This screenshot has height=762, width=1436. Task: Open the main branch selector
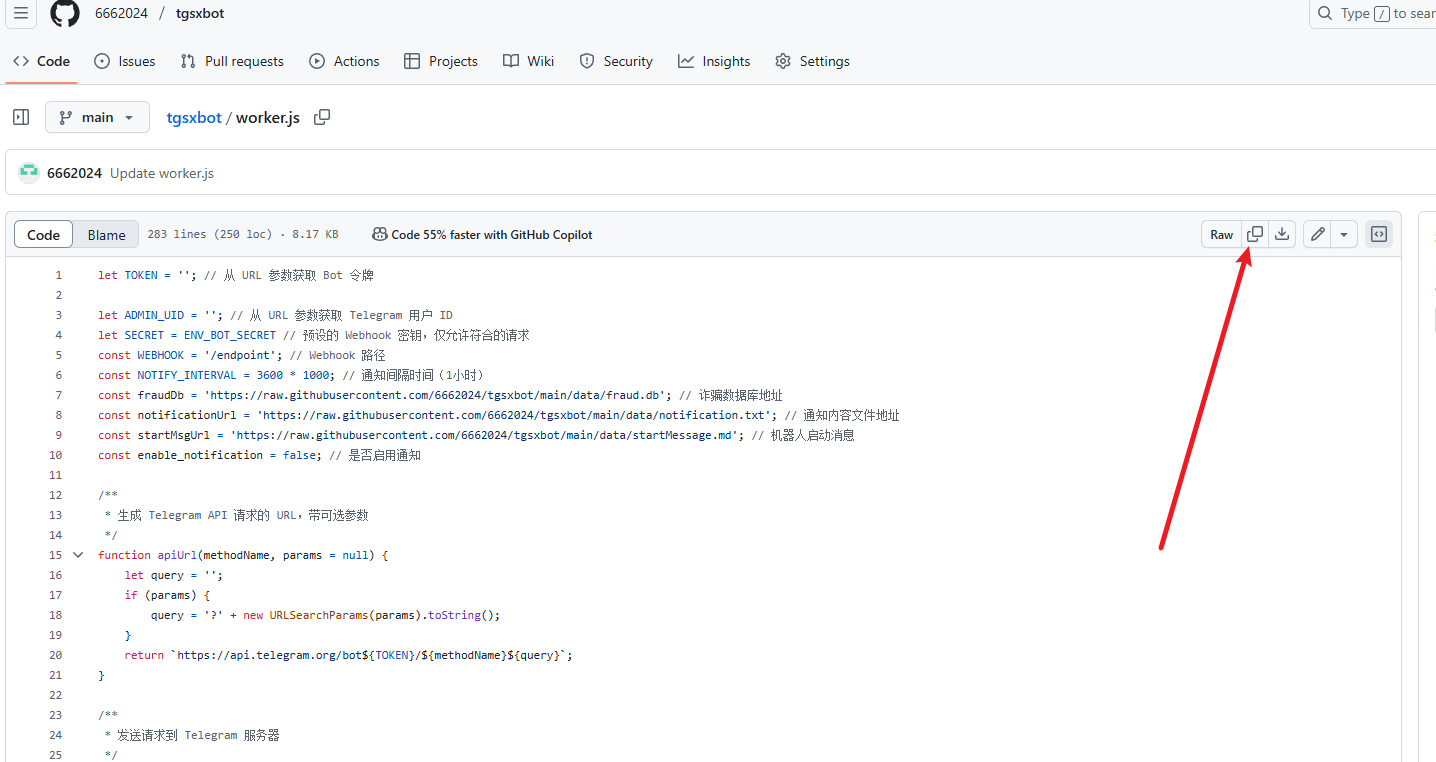pos(97,117)
